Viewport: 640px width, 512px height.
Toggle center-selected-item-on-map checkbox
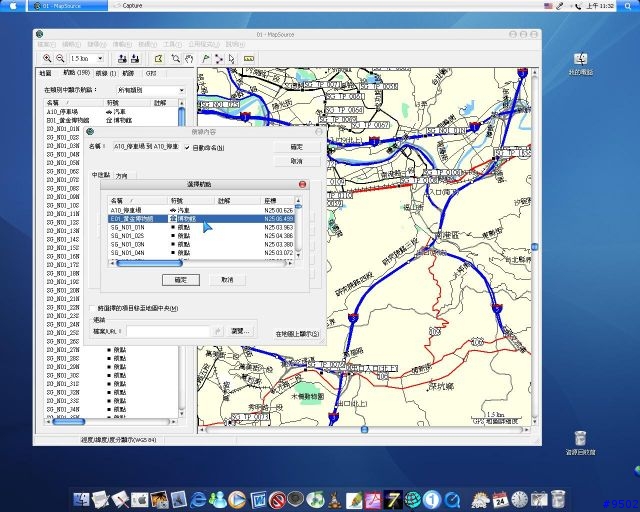point(93,309)
